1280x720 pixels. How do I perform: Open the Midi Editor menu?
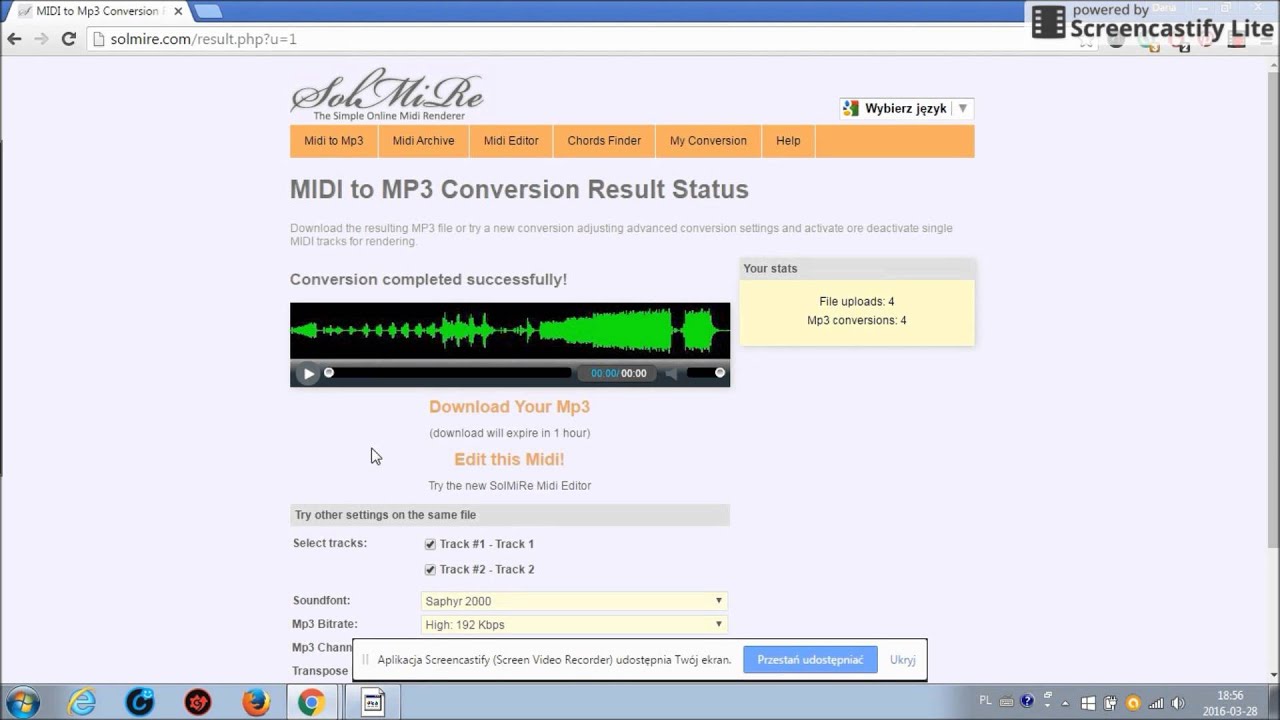(511, 141)
